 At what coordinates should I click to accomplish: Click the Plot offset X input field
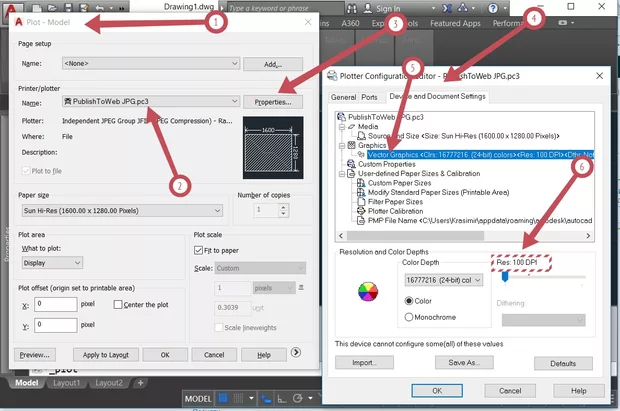[x=56, y=304]
